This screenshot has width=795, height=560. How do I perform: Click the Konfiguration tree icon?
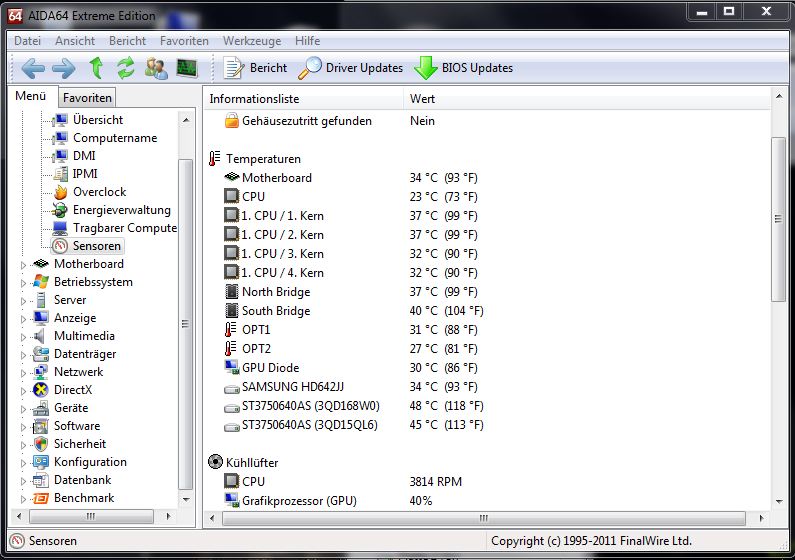pyautogui.click(x=41, y=462)
